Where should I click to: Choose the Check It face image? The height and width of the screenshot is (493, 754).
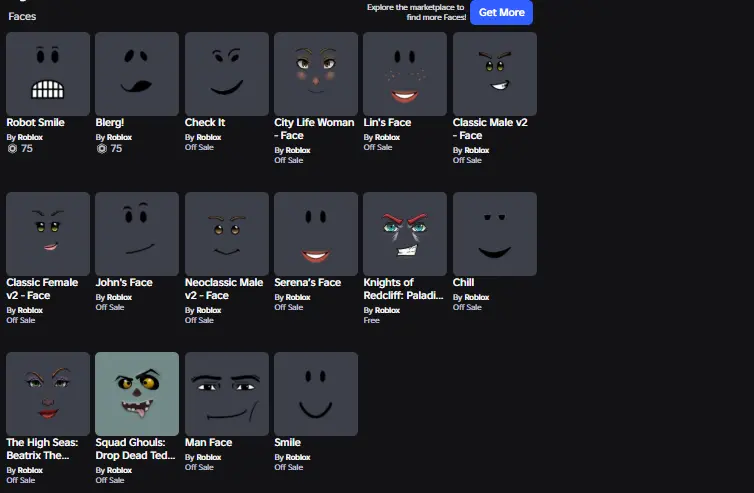(227, 74)
